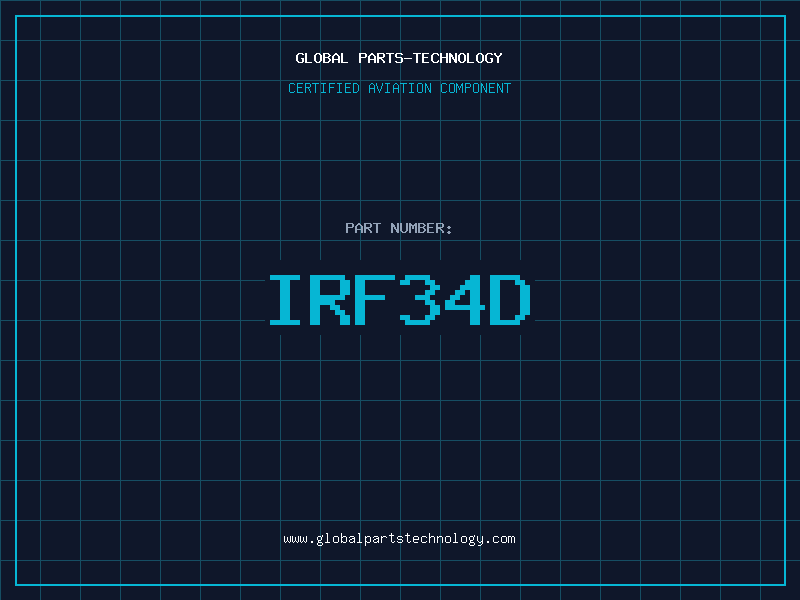Viewport: 800px width, 600px height.
Task: Click the word AVIATION in the subtitle
Action: click(x=400, y=88)
